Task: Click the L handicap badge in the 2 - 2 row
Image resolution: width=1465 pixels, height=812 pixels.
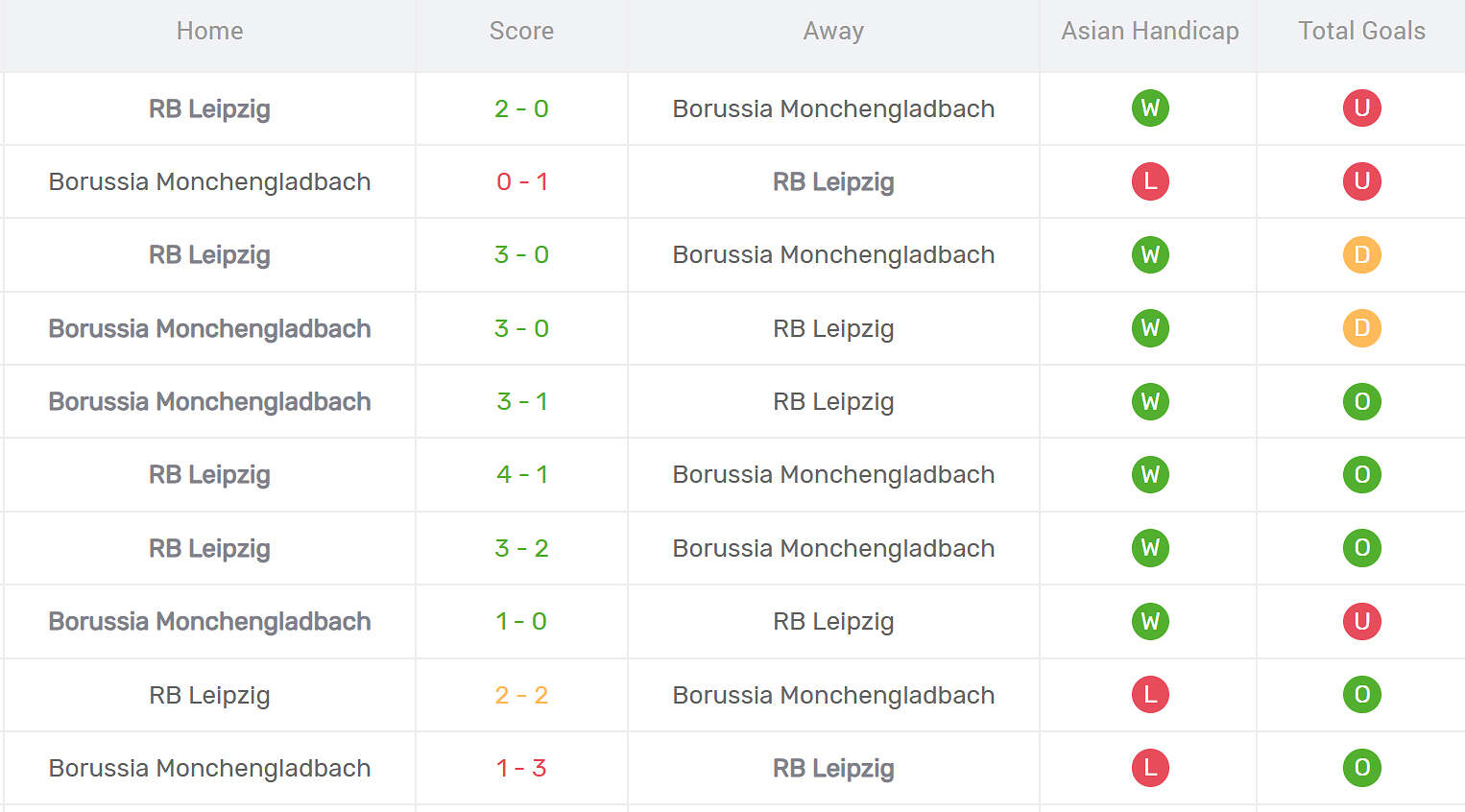Action: (1150, 695)
